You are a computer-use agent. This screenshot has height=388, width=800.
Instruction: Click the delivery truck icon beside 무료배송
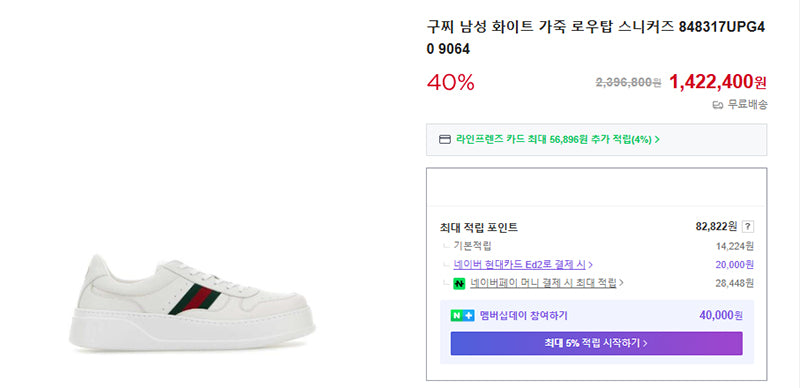(x=718, y=105)
